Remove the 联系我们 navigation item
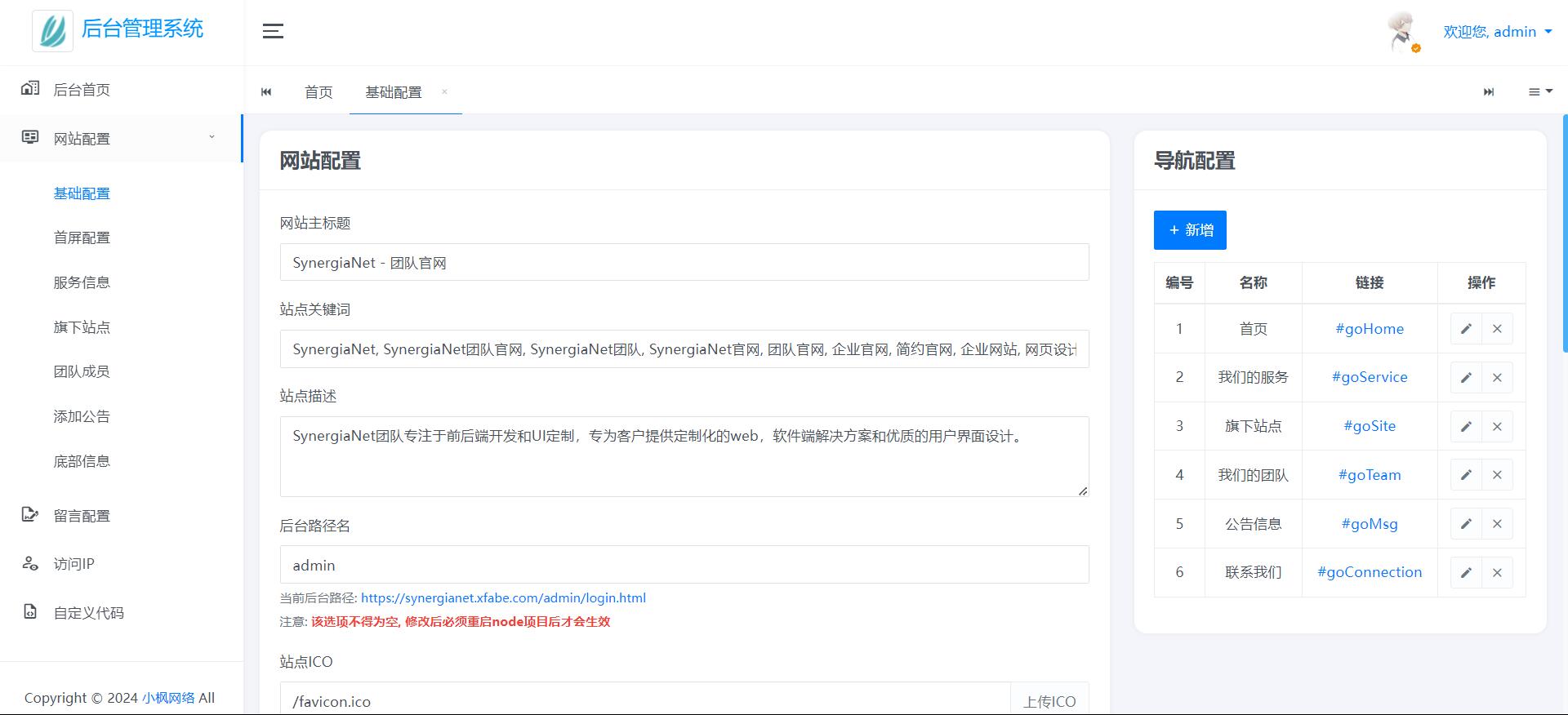This screenshot has height=715, width=1568. (x=1497, y=573)
